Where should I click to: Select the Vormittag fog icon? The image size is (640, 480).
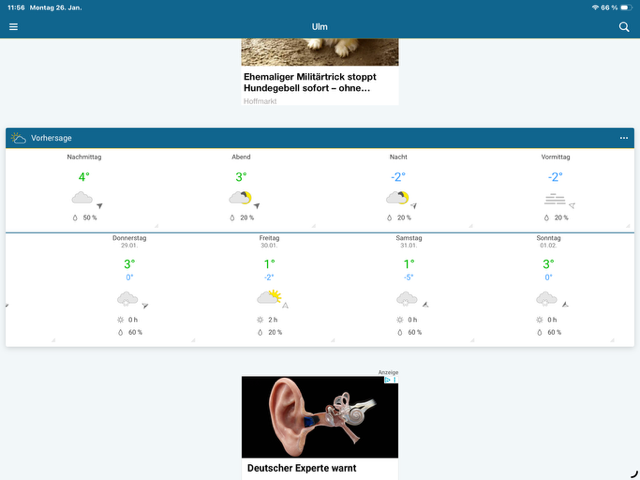555,199
